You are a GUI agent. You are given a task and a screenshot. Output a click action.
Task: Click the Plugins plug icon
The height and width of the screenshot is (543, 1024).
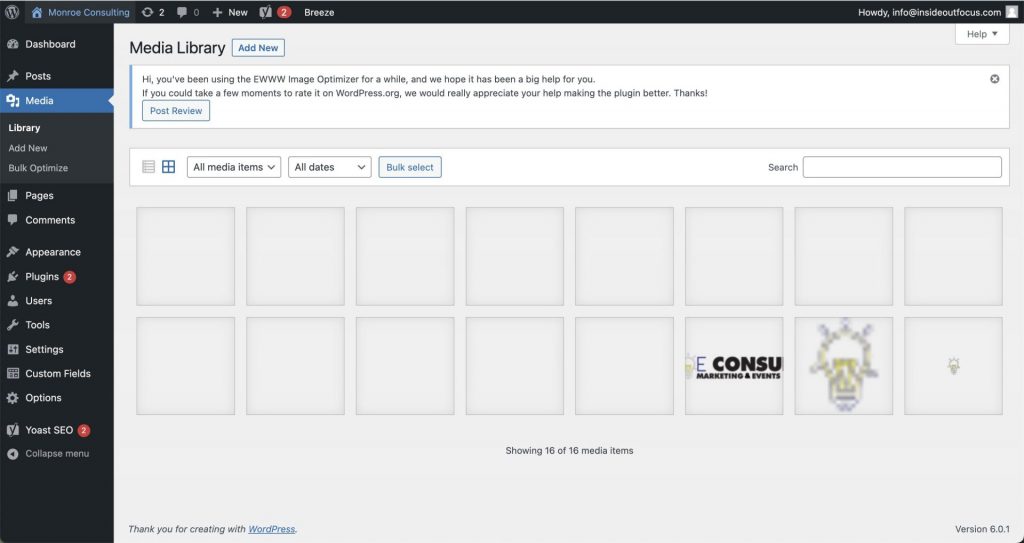point(12,276)
